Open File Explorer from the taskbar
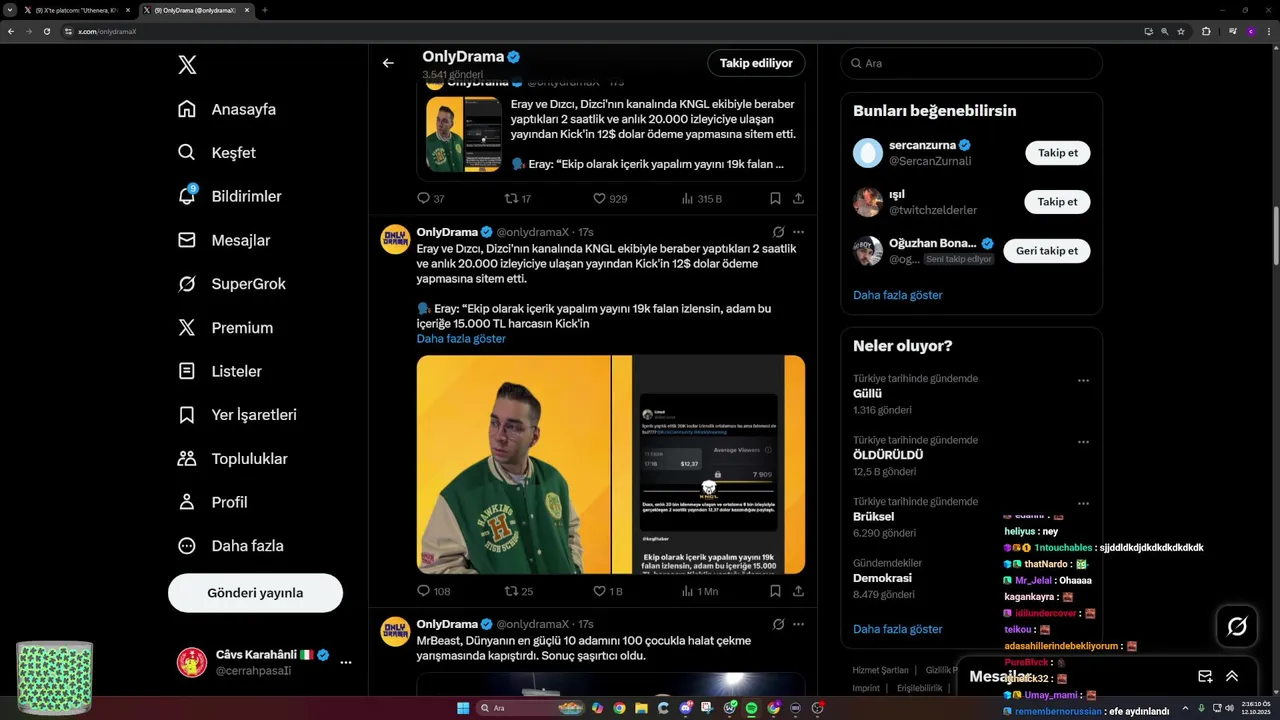1280x720 pixels. (641, 708)
